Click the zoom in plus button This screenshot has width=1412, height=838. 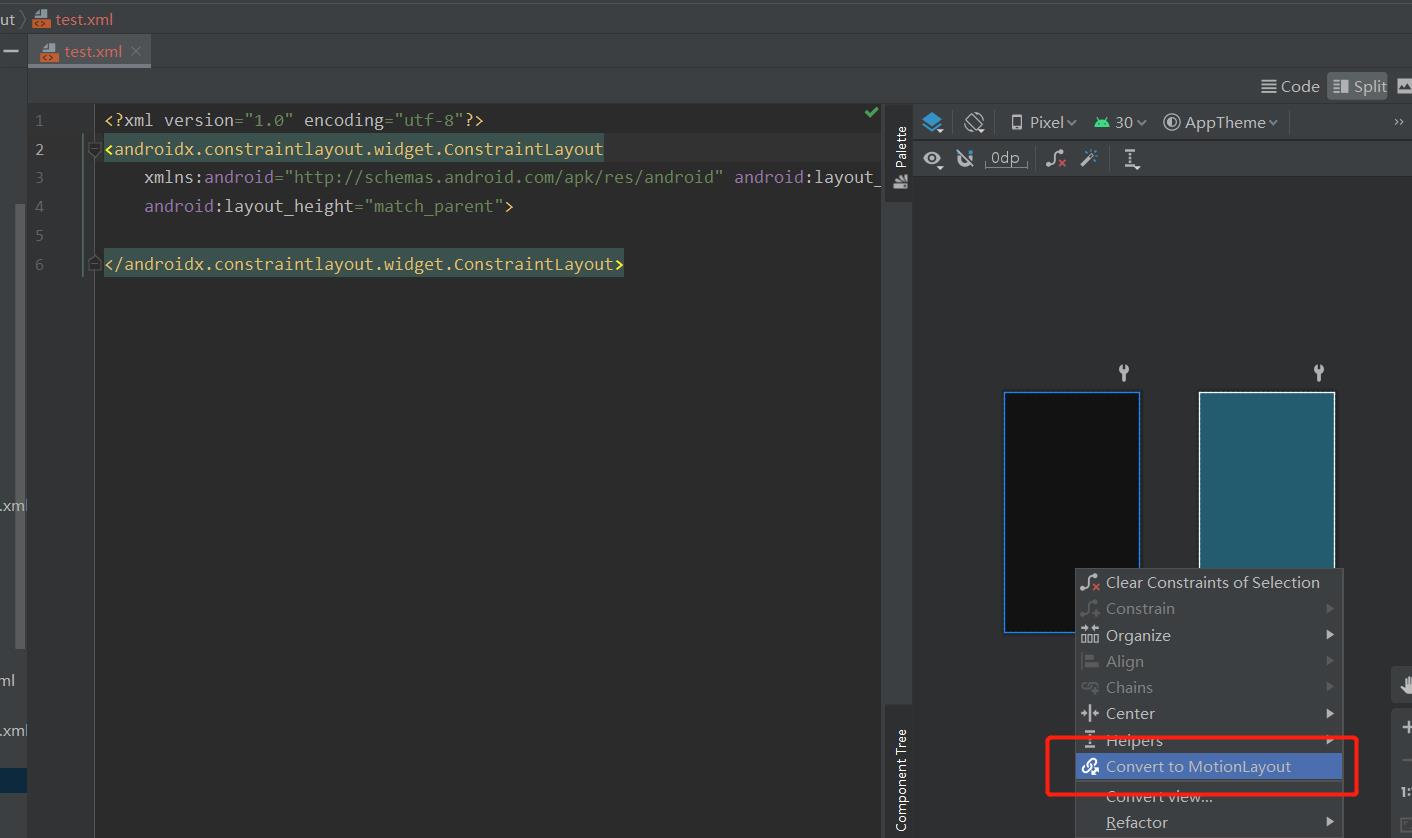1405,727
